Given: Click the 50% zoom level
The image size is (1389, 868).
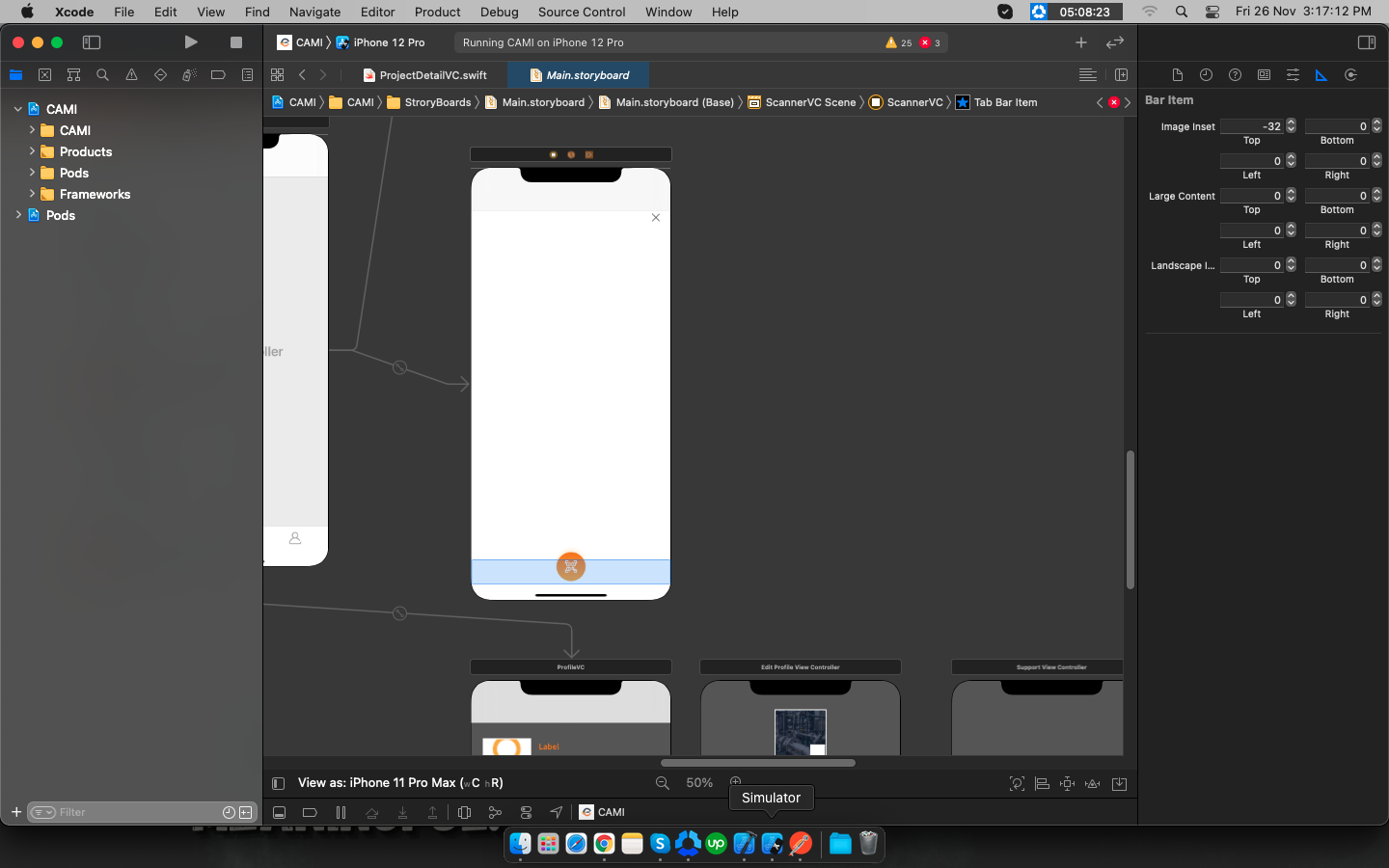Looking at the screenshot, I should 699,783.
